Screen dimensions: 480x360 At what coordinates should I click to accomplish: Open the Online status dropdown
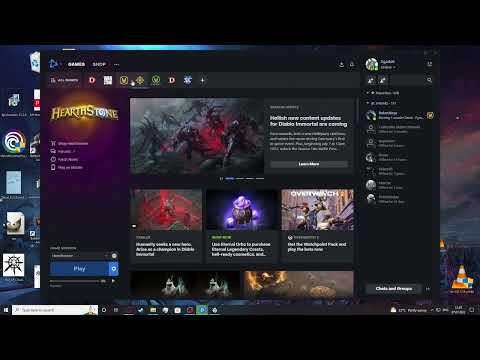pyautogui.click(x=388, y=67)
